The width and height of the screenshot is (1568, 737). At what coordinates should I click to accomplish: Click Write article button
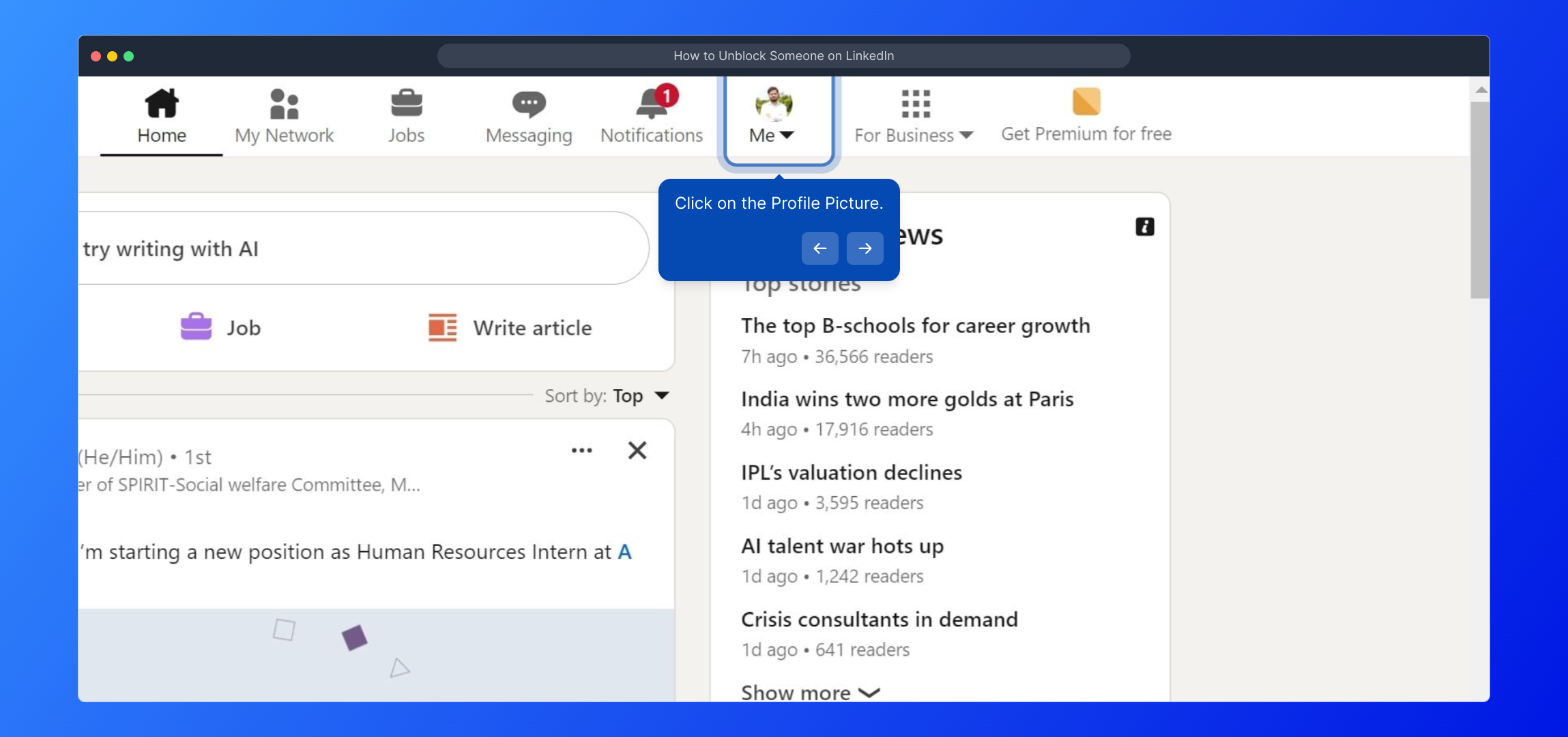tap(510, 328)
